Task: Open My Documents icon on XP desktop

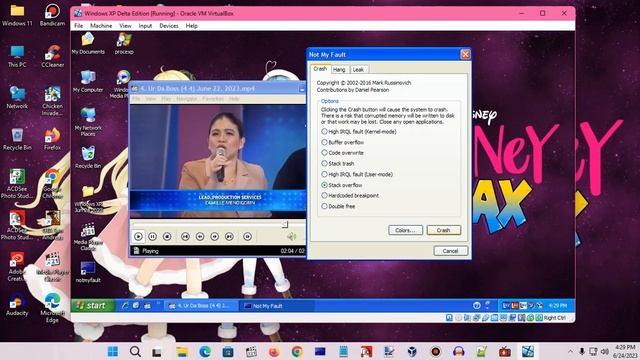Action: coord(88,44)
